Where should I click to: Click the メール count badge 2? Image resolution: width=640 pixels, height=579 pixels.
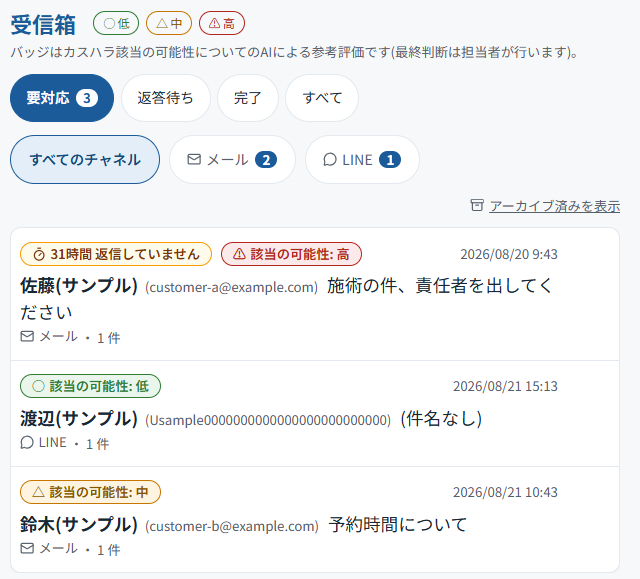266,160
